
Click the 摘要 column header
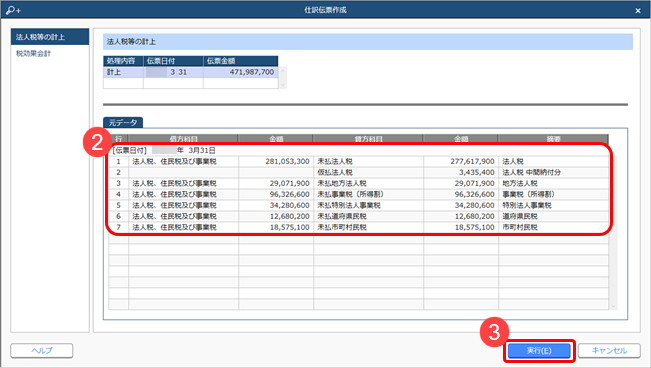coord(553,139)
